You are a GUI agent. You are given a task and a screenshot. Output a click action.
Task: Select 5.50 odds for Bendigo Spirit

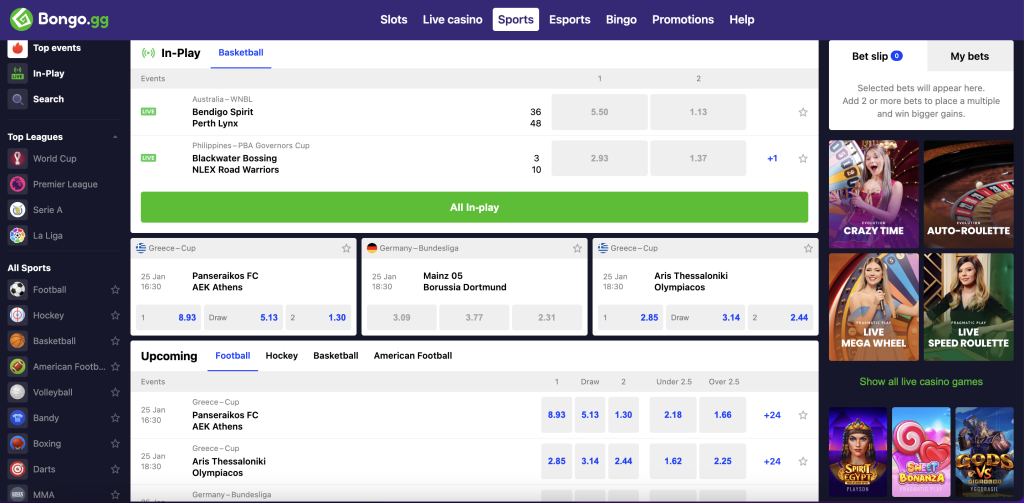(600, 112)
